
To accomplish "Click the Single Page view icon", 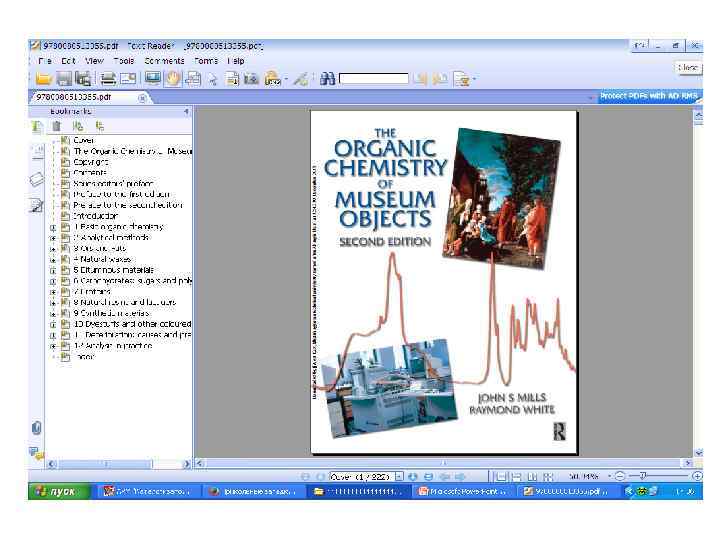I will tap(501, 477).
